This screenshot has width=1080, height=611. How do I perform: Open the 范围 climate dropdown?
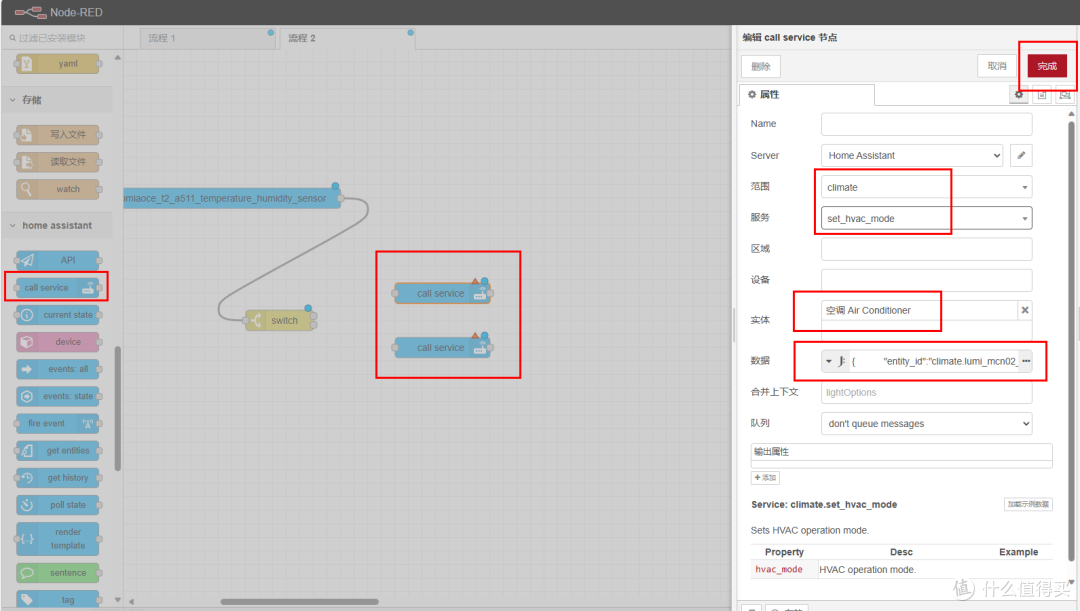coord(926,187)
